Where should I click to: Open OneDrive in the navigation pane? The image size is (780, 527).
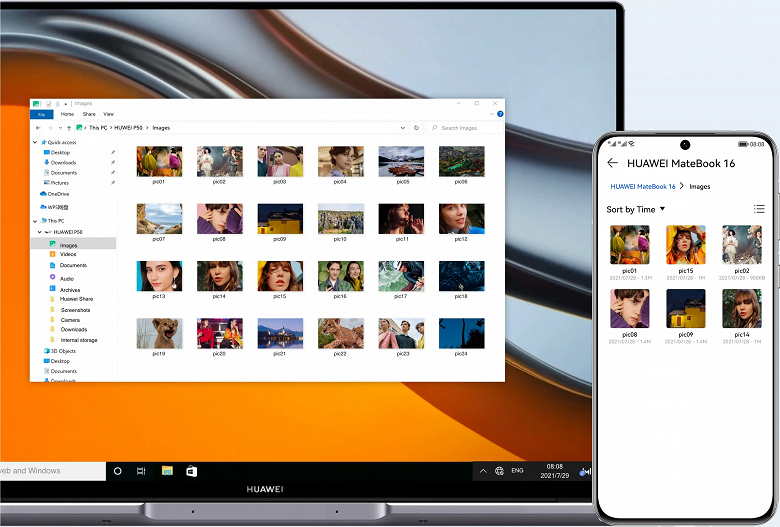pyautogui.click(x=59, y=194)
